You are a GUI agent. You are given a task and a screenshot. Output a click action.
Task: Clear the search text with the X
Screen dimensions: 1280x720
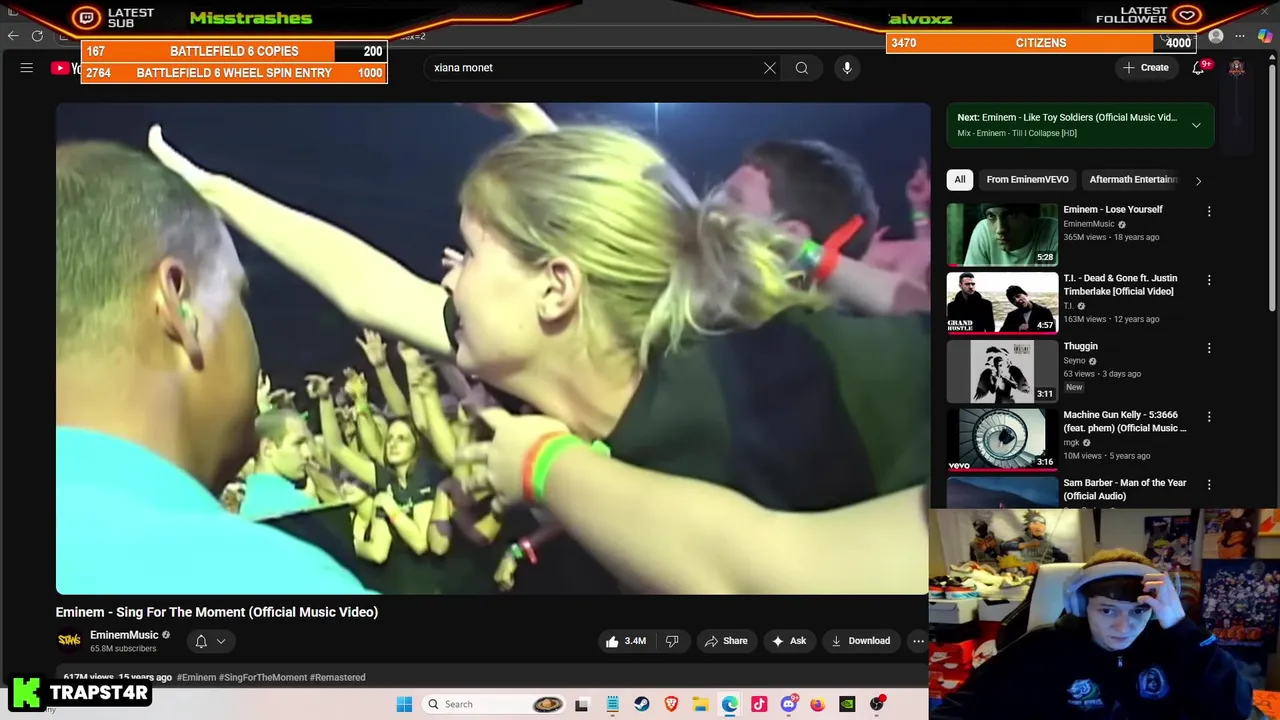coord(770,68)
